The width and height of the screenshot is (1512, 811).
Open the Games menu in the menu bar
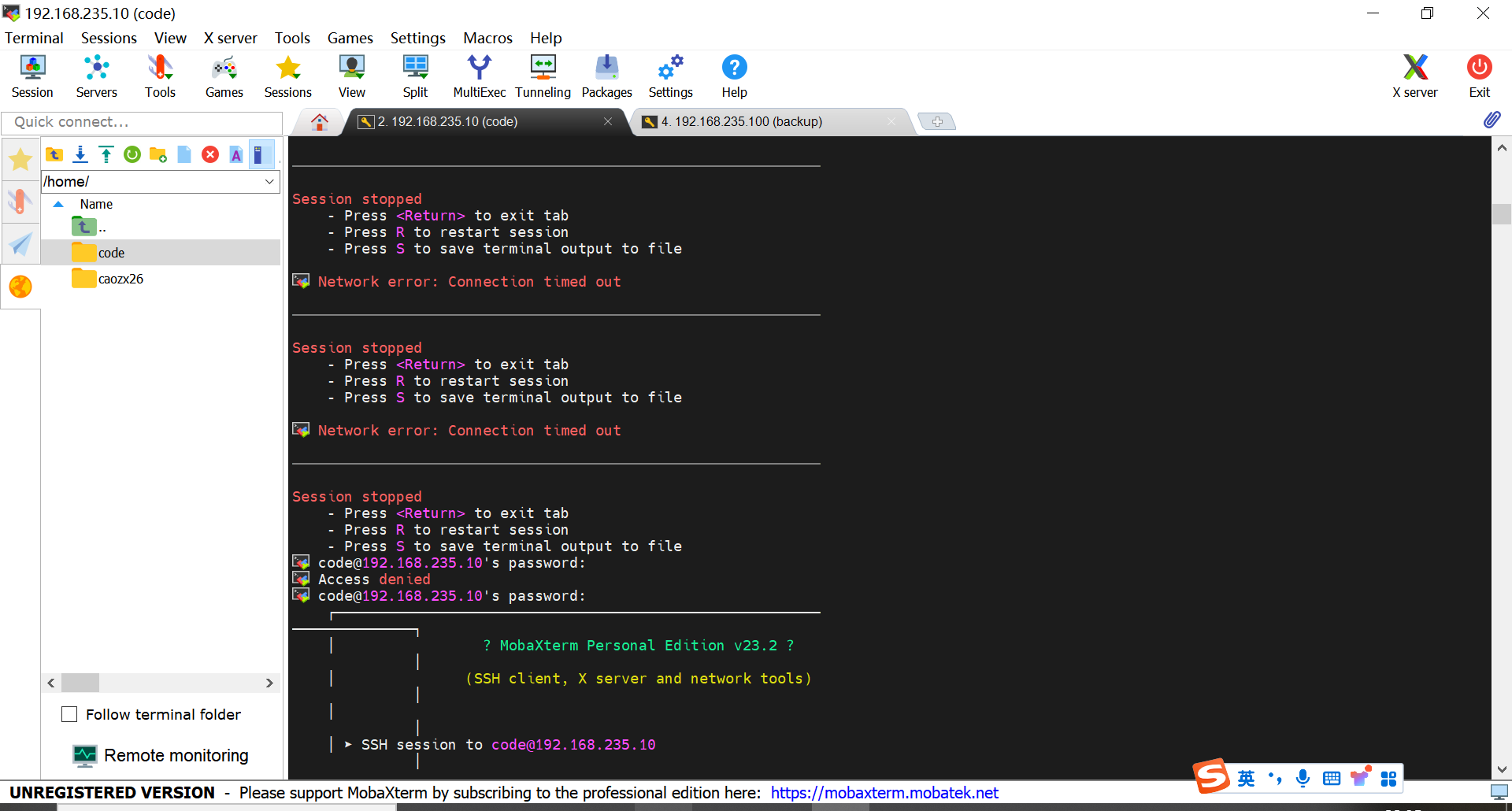350,38
